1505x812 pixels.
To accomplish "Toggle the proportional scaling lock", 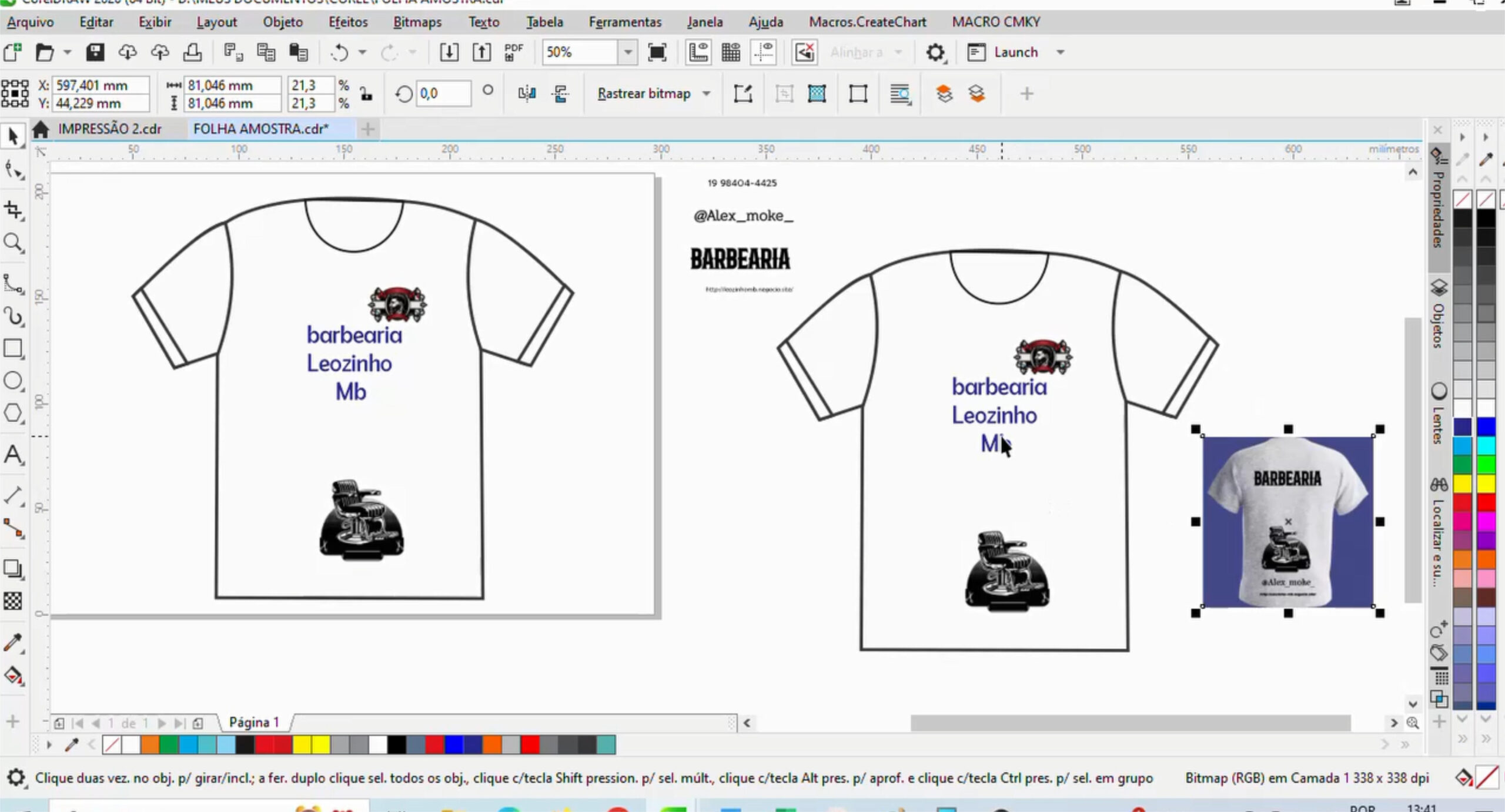I will [367, 94].
